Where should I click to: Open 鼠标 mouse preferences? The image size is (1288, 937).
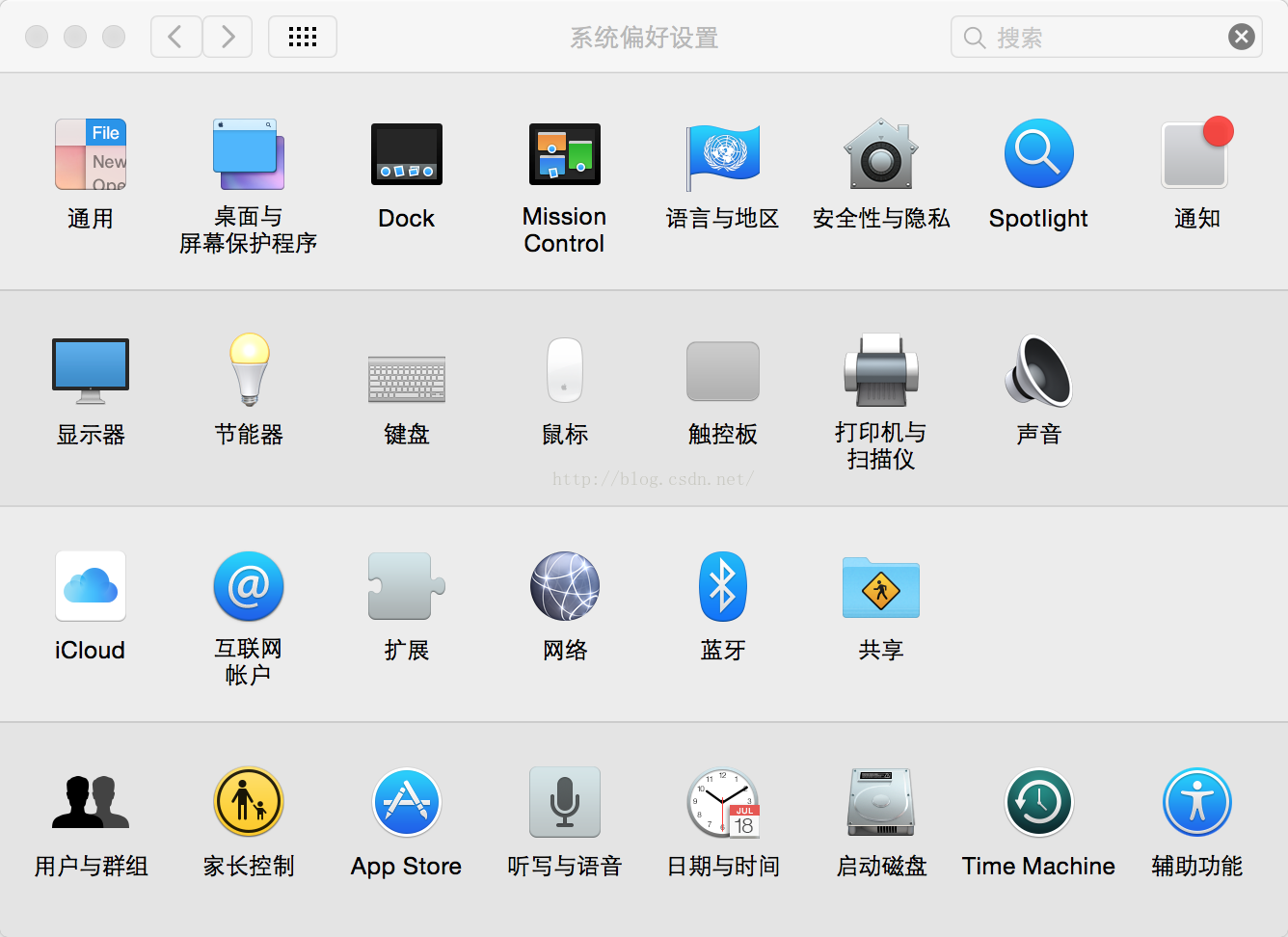pyautogui.click(x=565, y=370)
